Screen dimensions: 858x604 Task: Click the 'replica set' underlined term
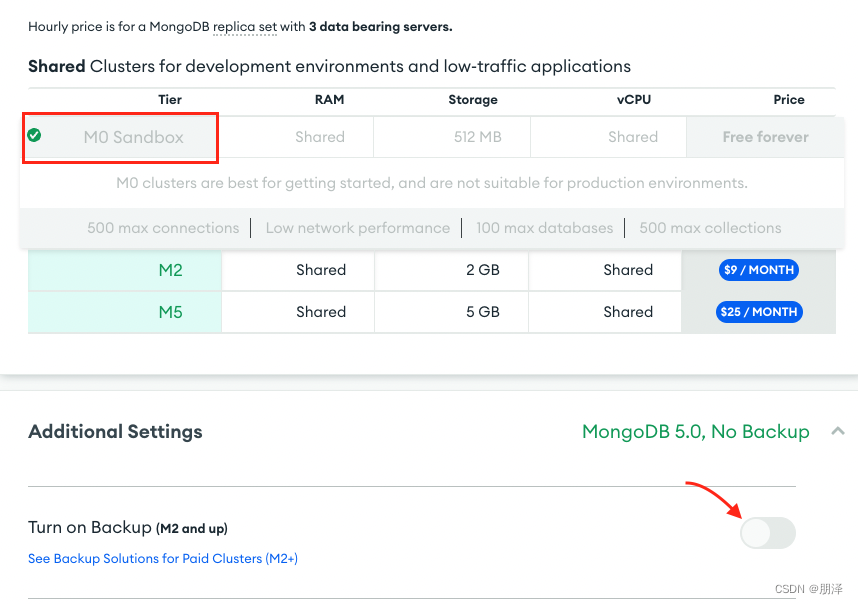tap(245, 27)
